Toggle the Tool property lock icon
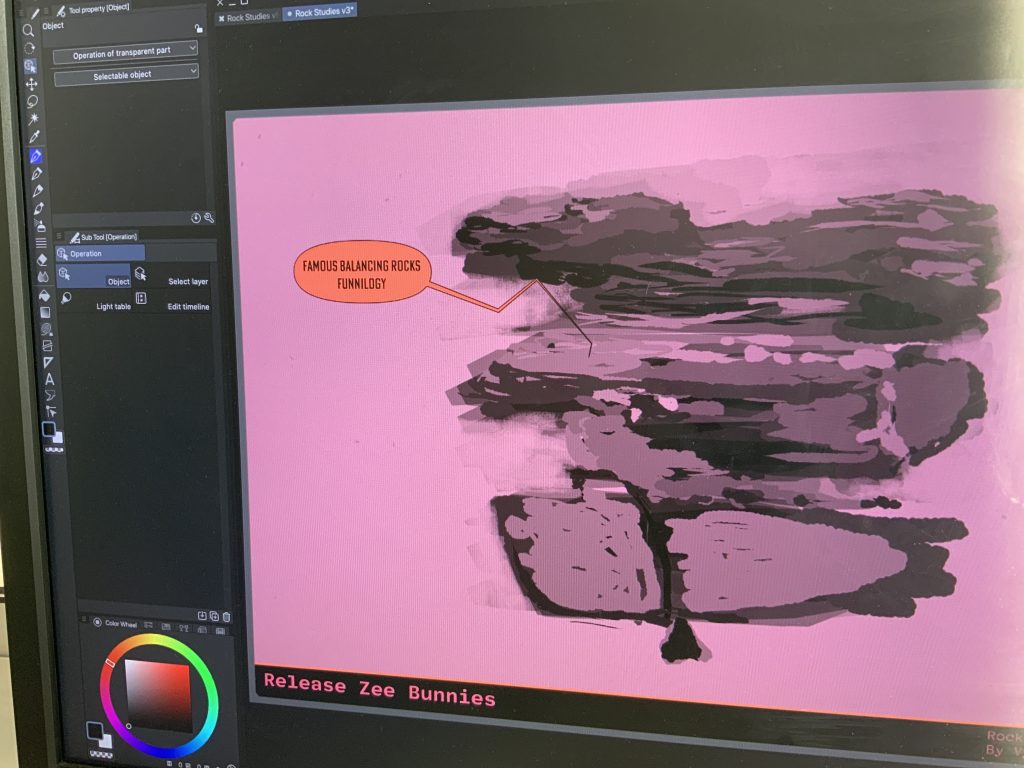Viewport: 1024px width, 768px height. click(199, 29)
